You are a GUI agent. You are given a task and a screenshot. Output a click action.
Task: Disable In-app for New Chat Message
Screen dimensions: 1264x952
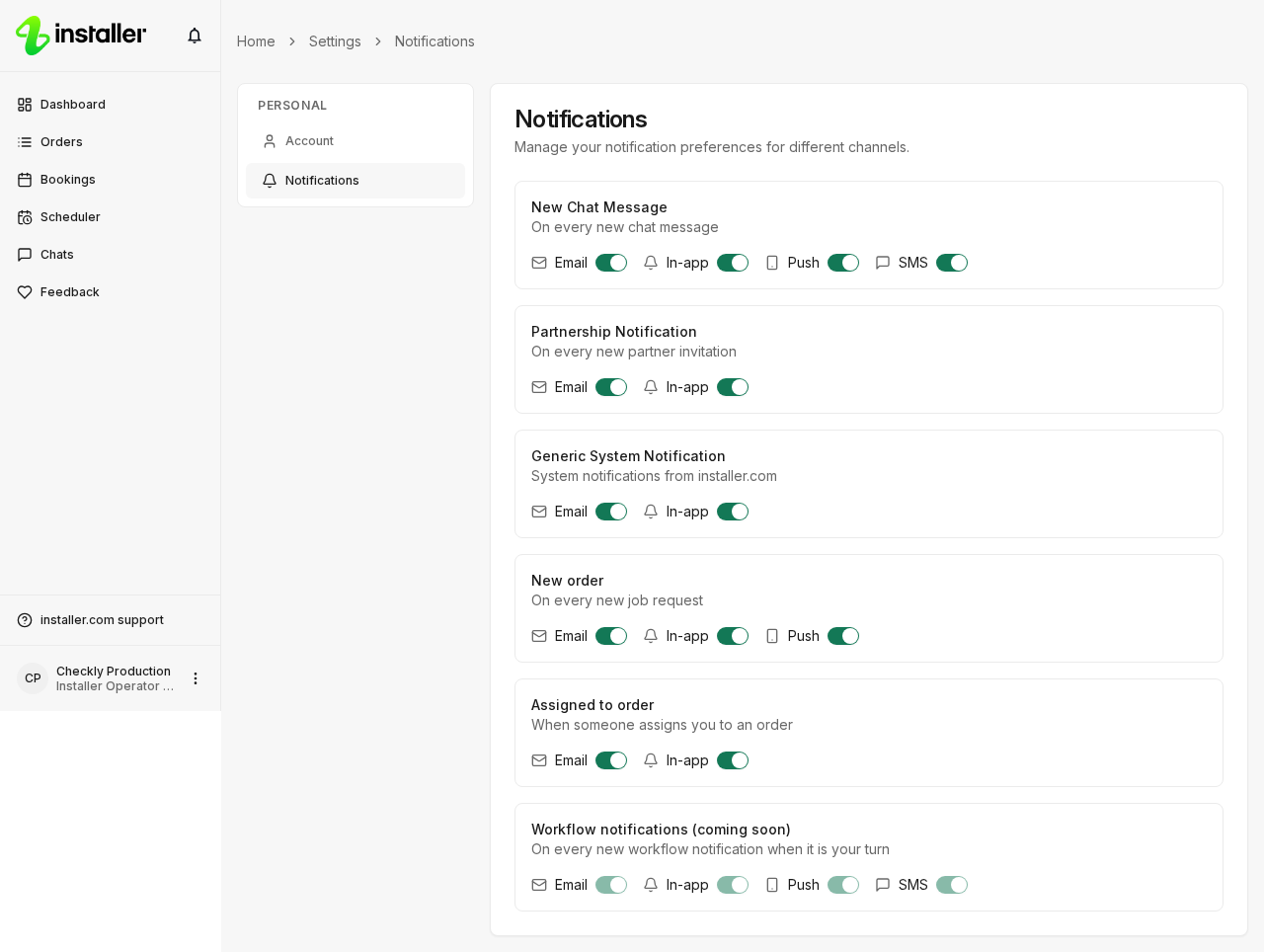click(x=733, y=263)
